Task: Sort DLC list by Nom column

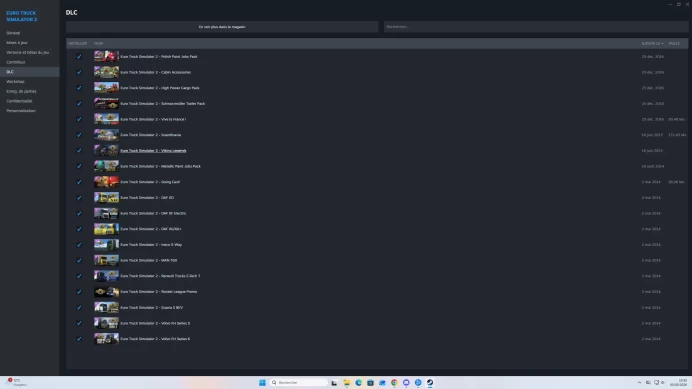Action: coord(98,43)
